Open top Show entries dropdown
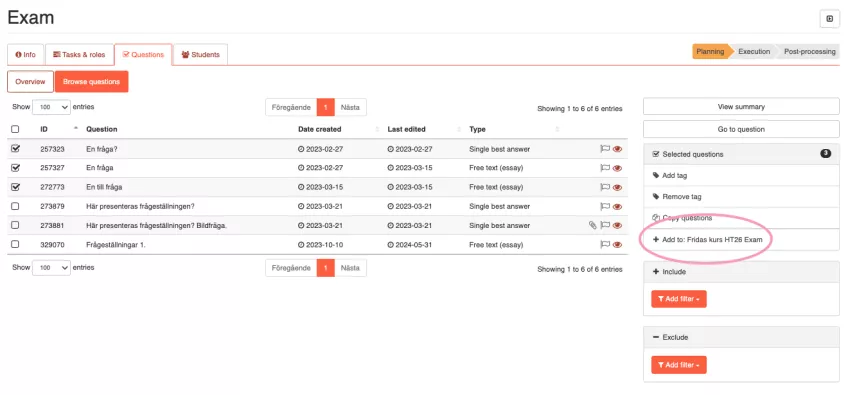Viewport: 848px width, 395px height. [51, 107]
